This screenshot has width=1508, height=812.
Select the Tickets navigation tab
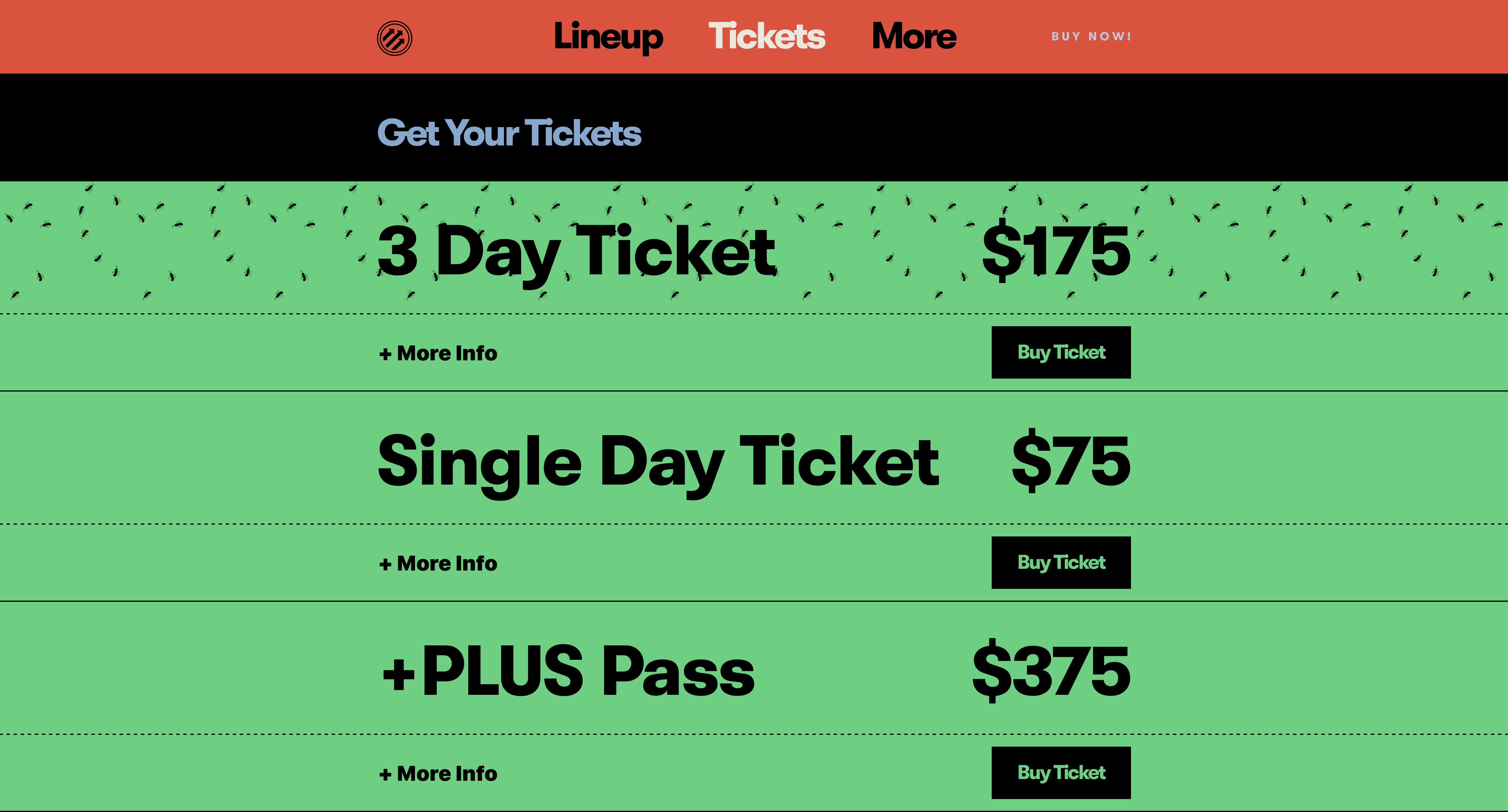click(767, 37)
